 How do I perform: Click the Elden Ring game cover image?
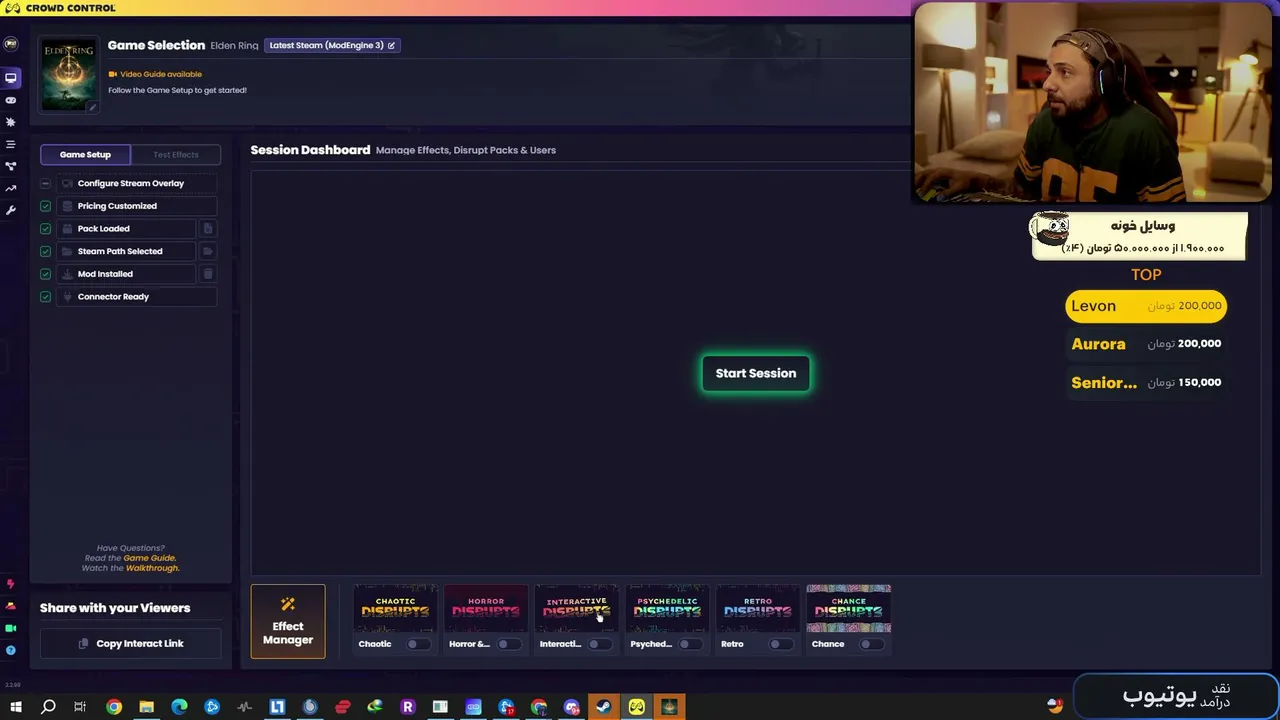(69, 74)
